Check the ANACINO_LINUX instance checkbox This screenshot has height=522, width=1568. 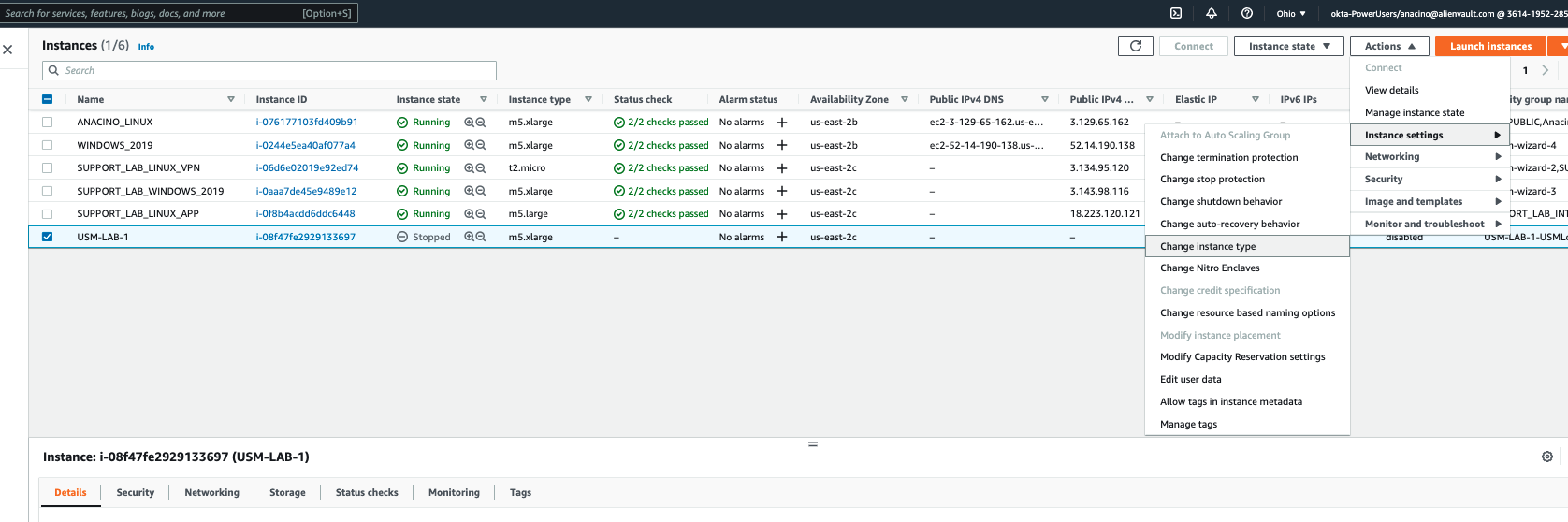click(47, 123)
